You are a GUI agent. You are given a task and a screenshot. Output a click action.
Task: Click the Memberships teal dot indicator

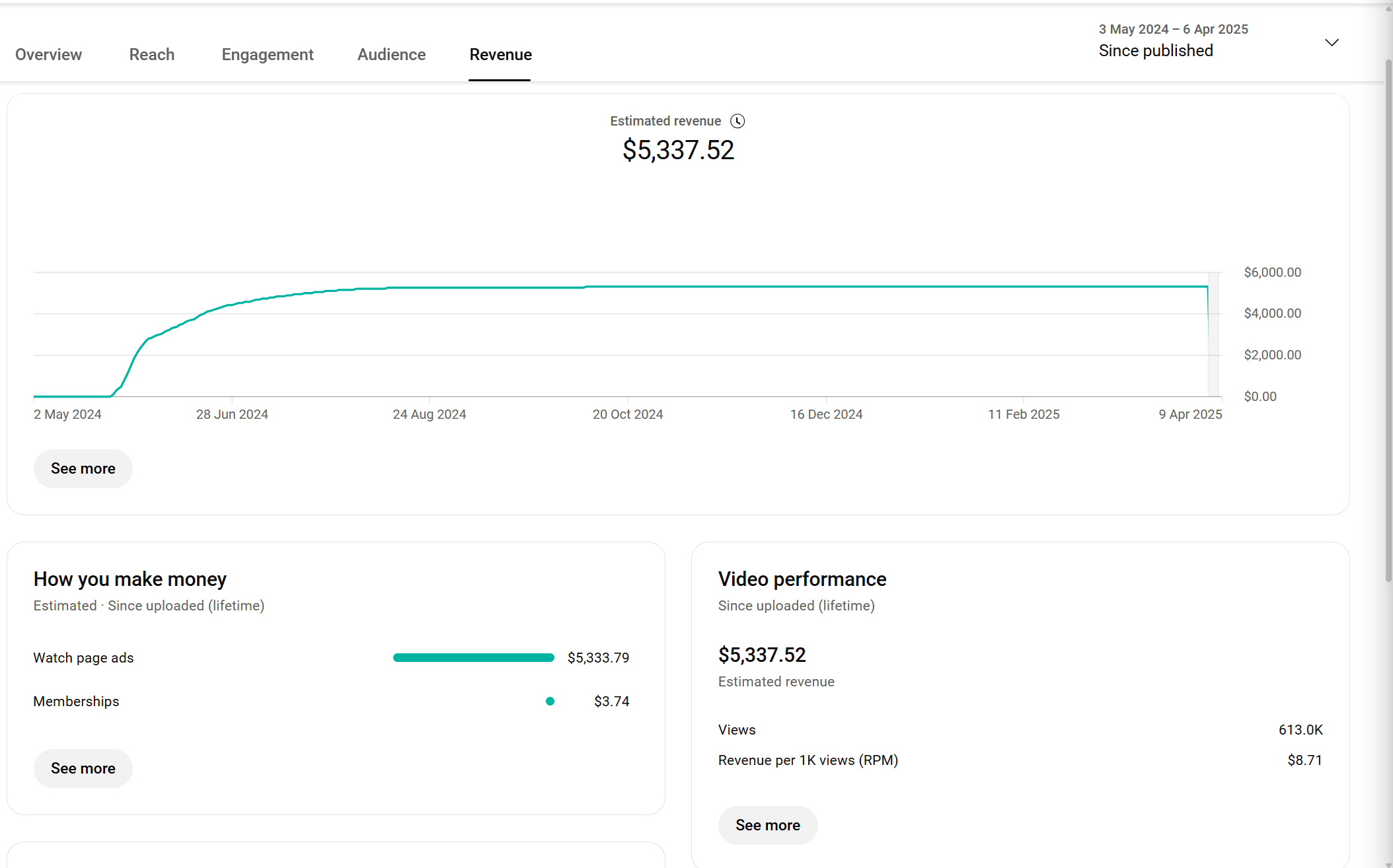pyautogui.click(x=550, y=702)
